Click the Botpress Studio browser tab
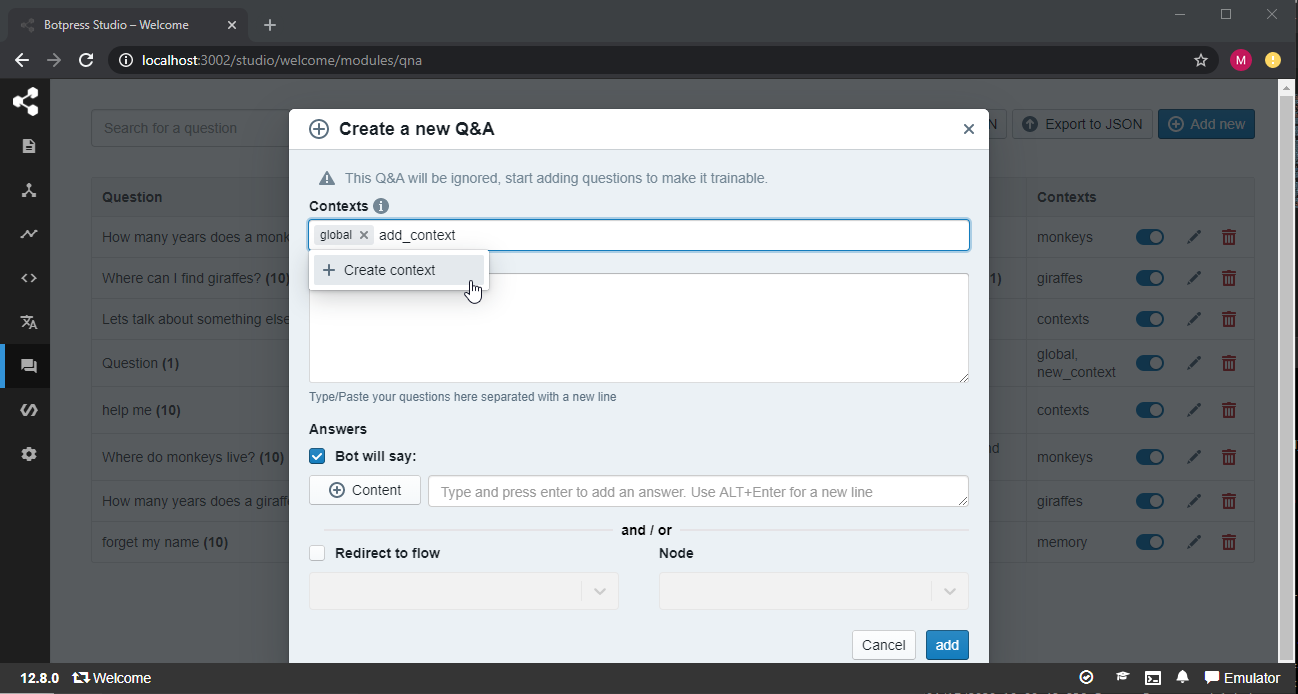 click(x=125, y=25)
